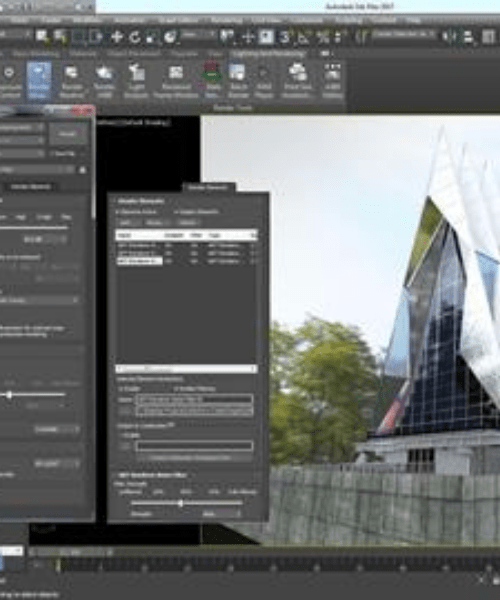Choose the Rectangular Selection Region tool
This screenshot has width=500, height=600.
tap(78, 37)
